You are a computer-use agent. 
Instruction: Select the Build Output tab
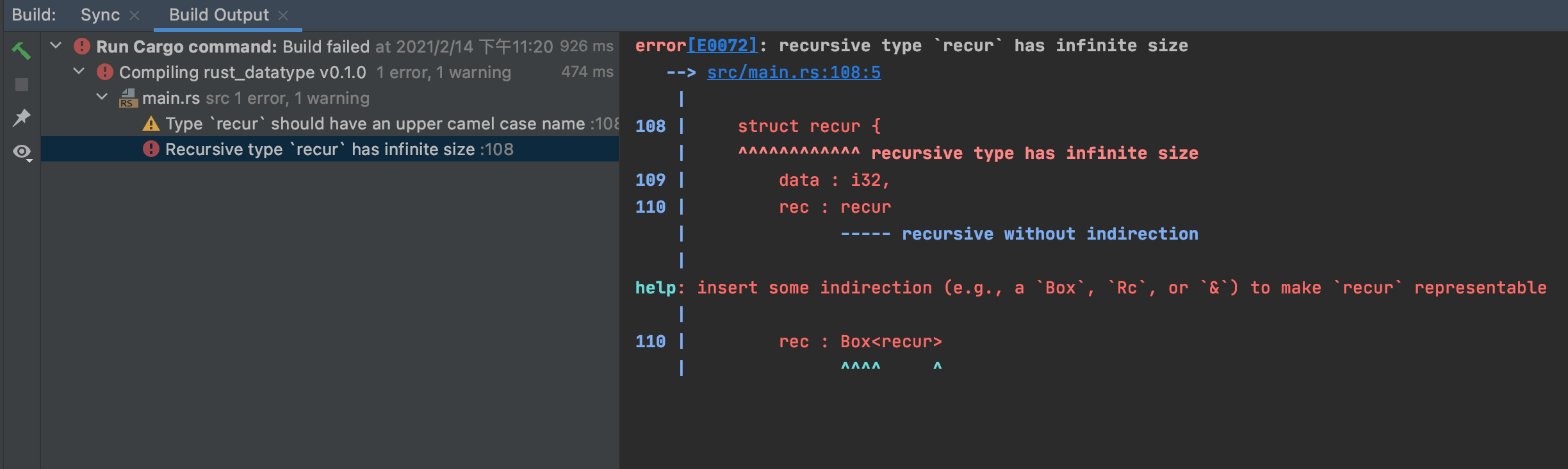(219, 15)
